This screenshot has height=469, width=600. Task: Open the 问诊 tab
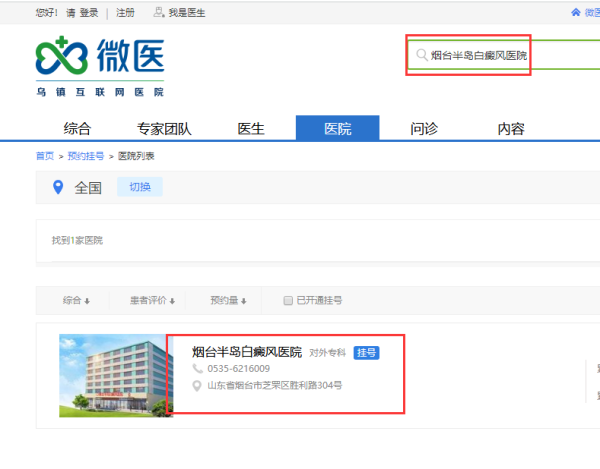pyautogui.click(x=424, y=129)
